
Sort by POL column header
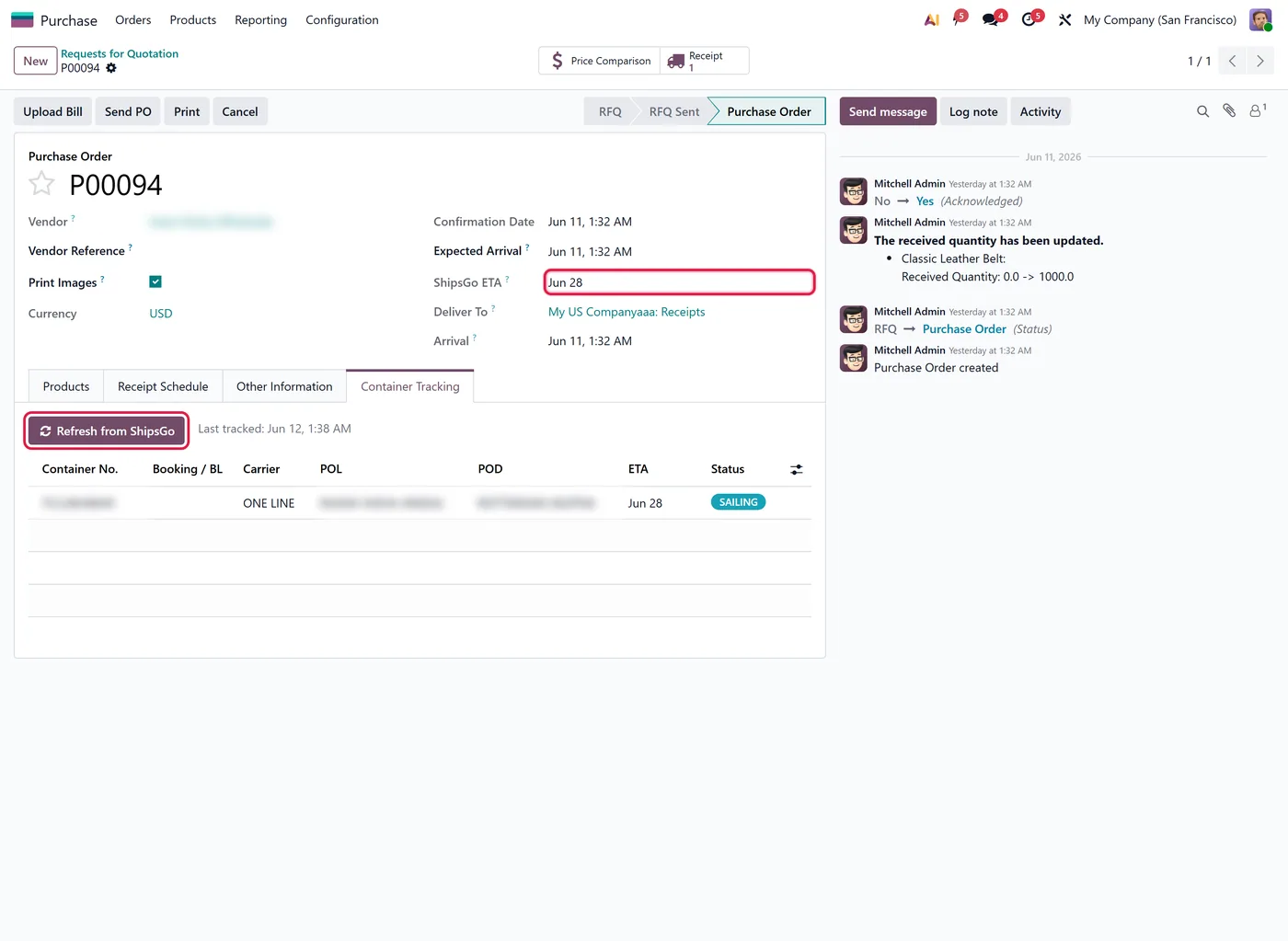pyautogui.click(x=331, y=469)
